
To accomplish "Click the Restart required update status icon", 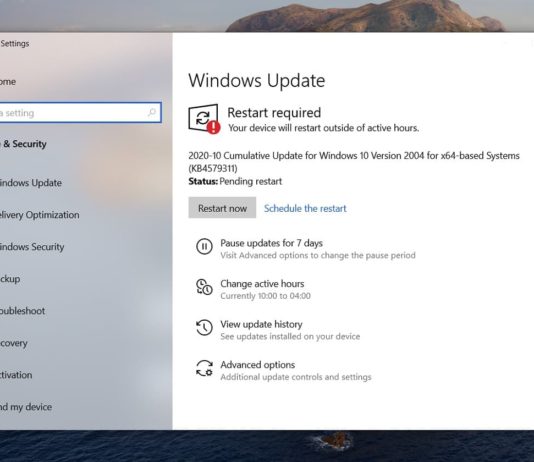I will 204,118.
